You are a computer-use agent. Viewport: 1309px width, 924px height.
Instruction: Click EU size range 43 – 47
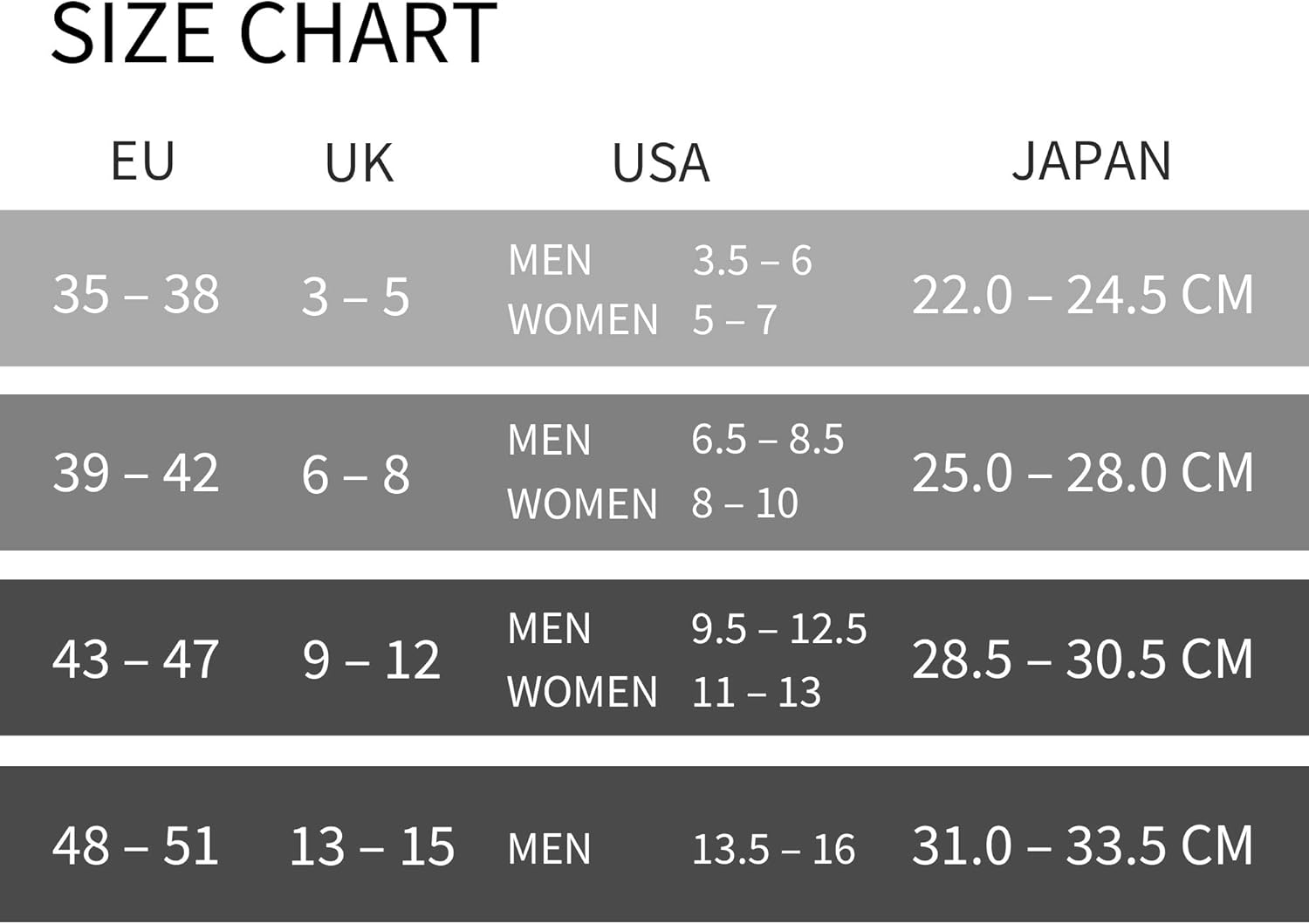click(136, 660)
